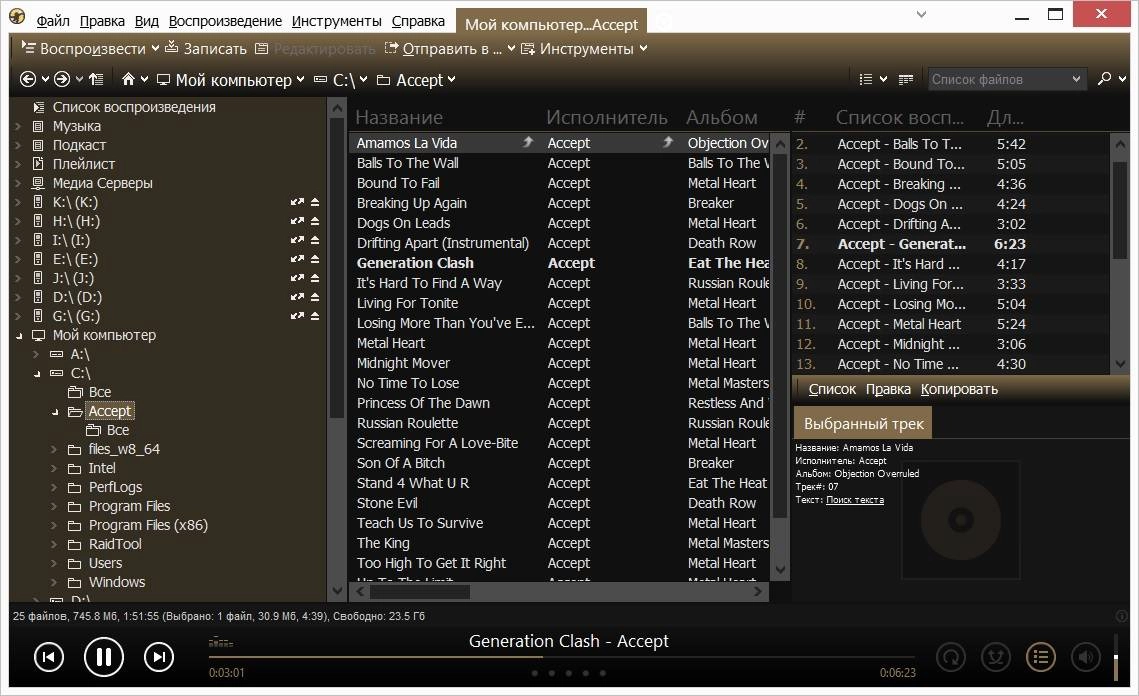Open the C:\ breadcrumb dropdown
Viewport: 1139px width, 696px height.
363,79
